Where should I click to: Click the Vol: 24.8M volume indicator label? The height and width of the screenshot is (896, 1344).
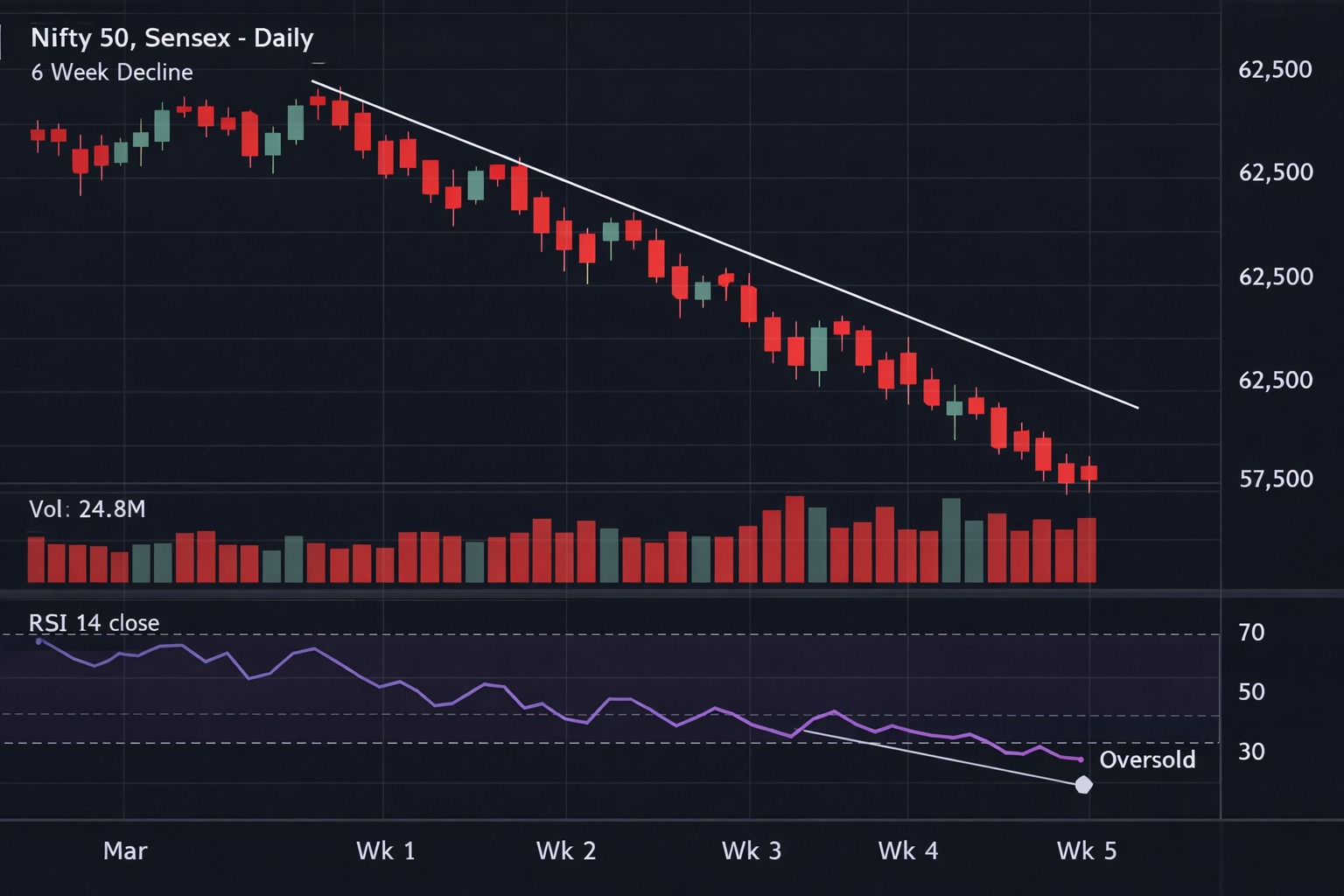[87, 509]
